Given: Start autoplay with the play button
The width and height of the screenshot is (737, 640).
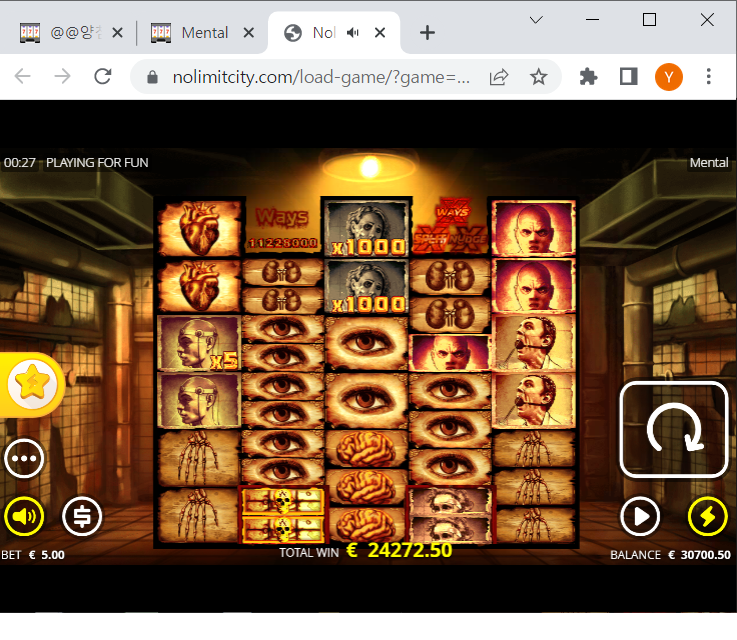Looking at the screenshot, I should coord(640,516).
